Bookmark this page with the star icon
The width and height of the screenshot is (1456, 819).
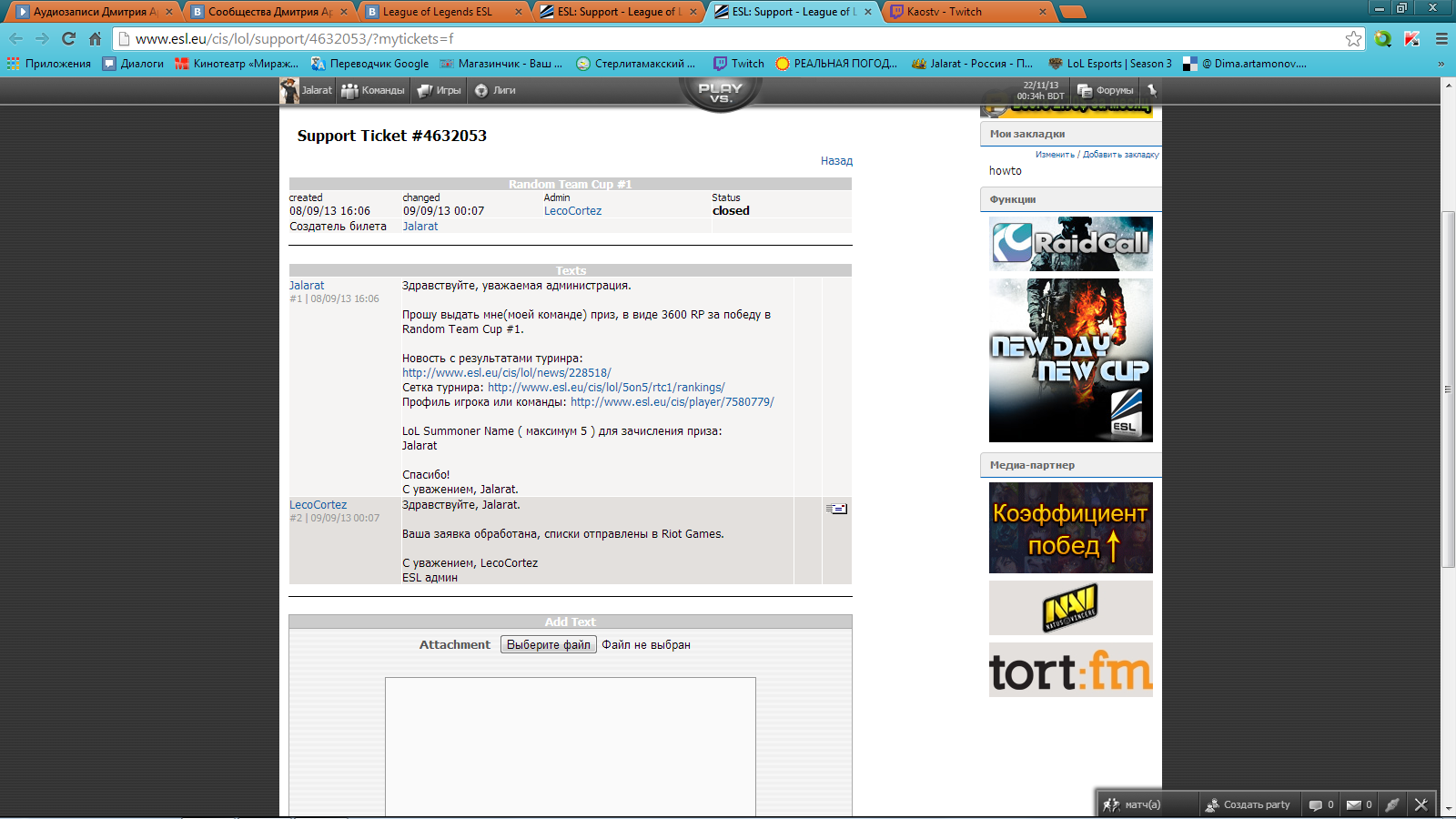pos(1354,38)
